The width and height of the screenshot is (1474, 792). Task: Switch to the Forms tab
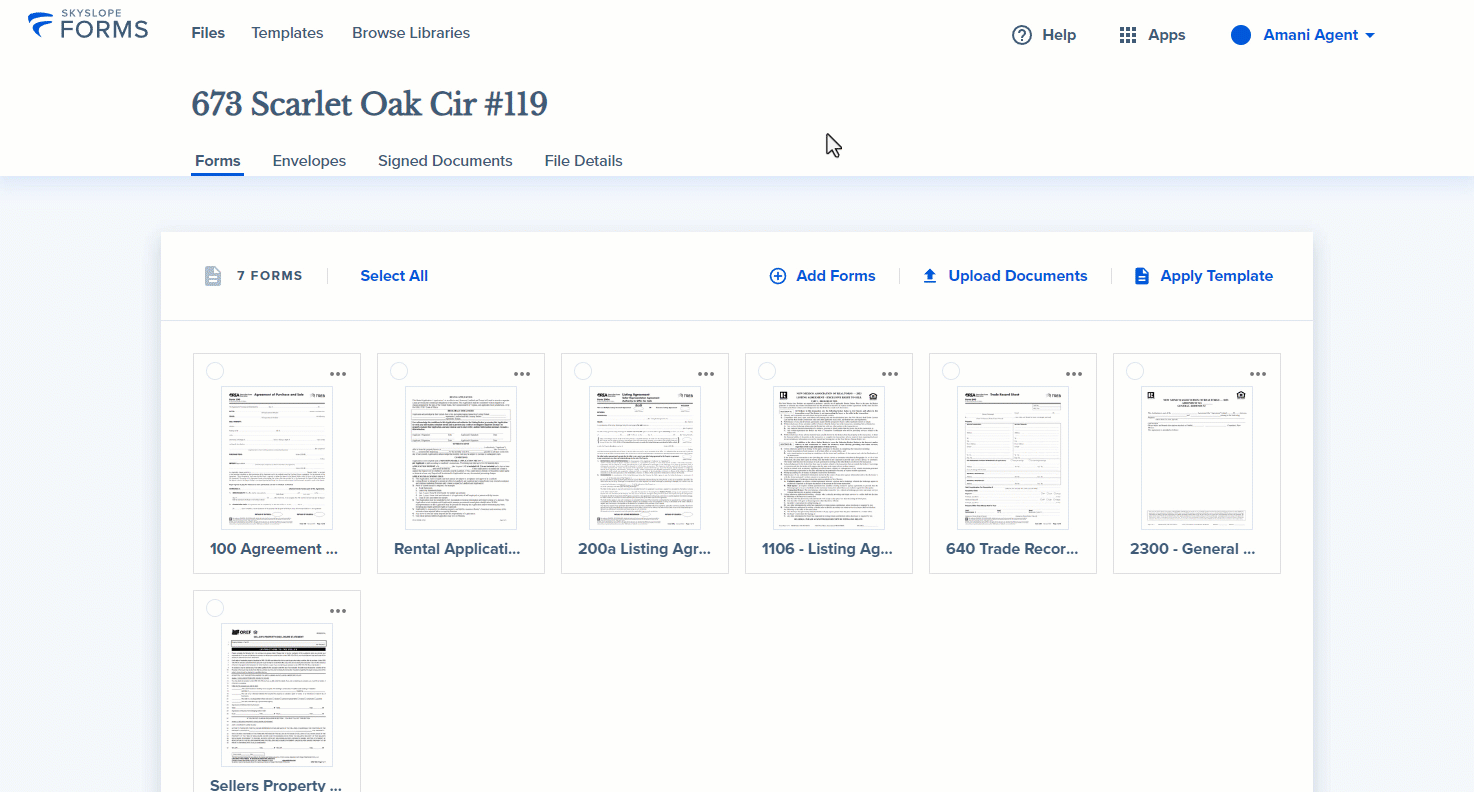click(218, 161)
